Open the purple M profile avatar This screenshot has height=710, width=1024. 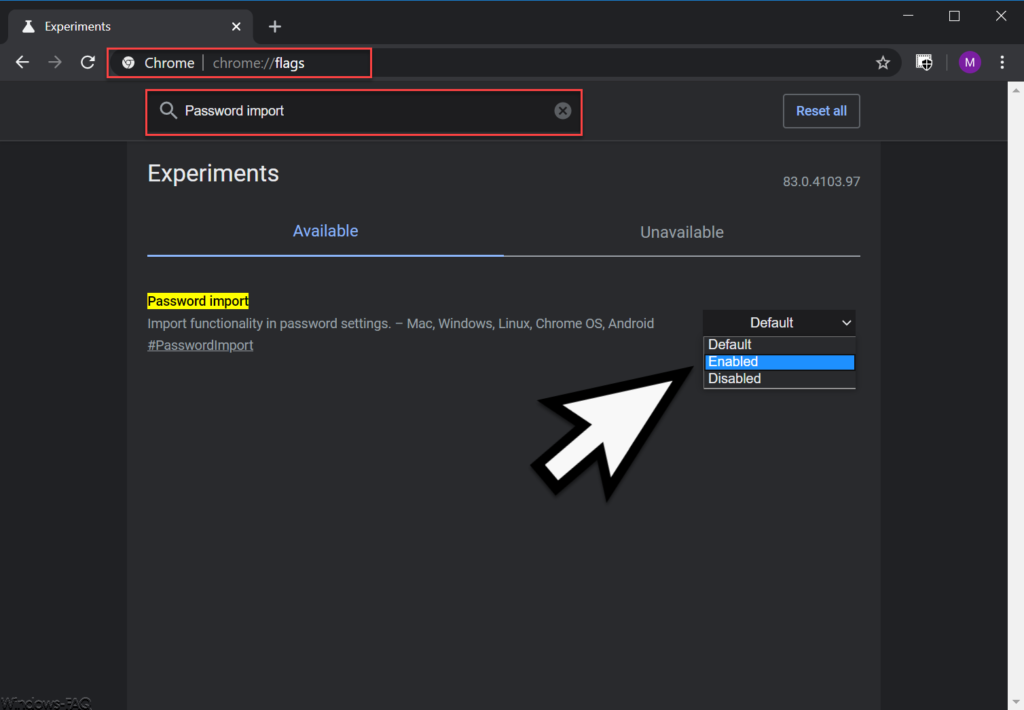point(970,63)
